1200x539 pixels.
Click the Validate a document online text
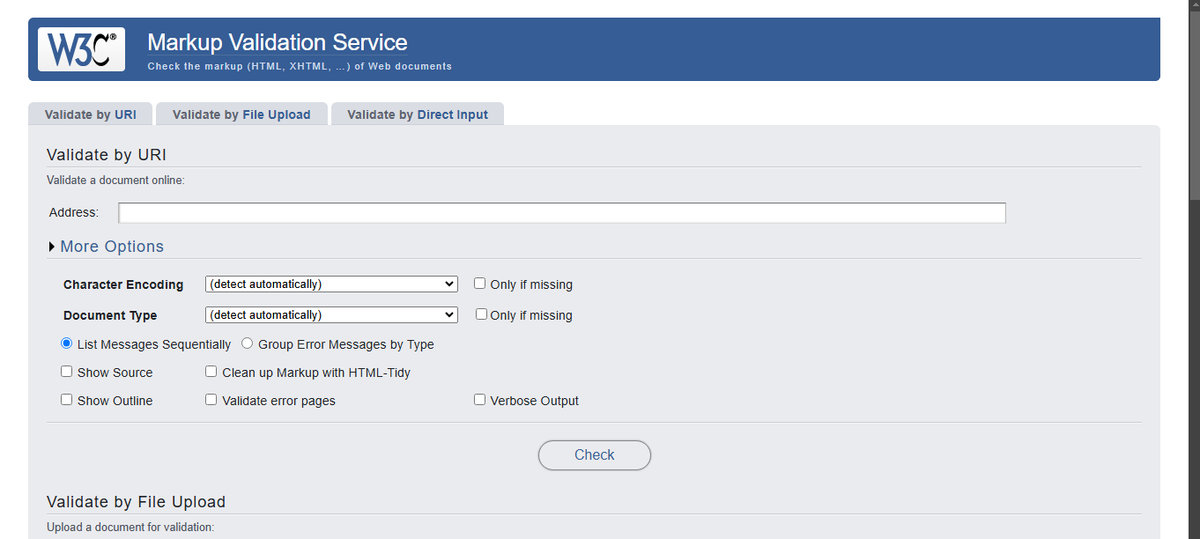point(116,180)
